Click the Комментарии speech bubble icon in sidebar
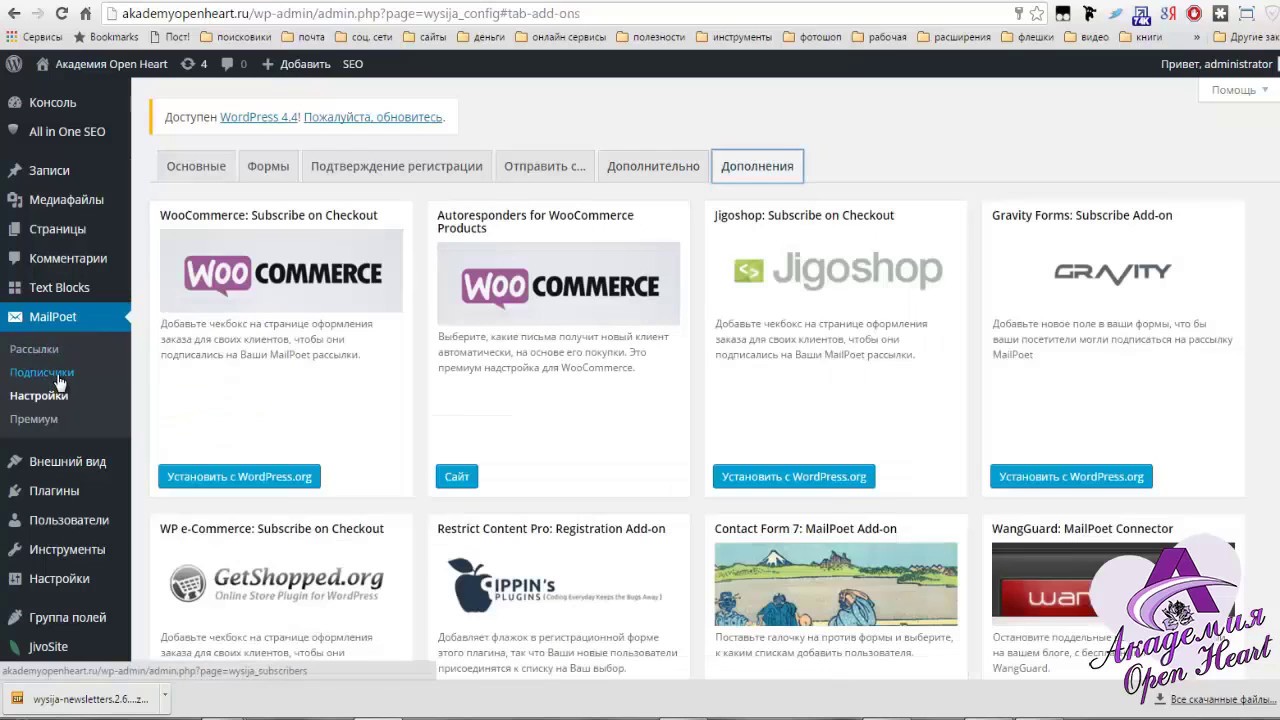Viewport: 1280px width, 720px height. coord(14,258)
